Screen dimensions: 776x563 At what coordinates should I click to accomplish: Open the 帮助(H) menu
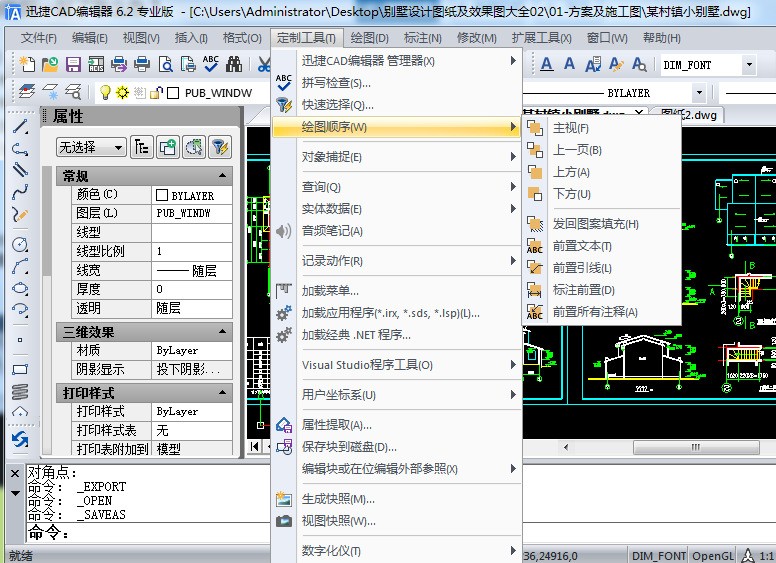662,38
